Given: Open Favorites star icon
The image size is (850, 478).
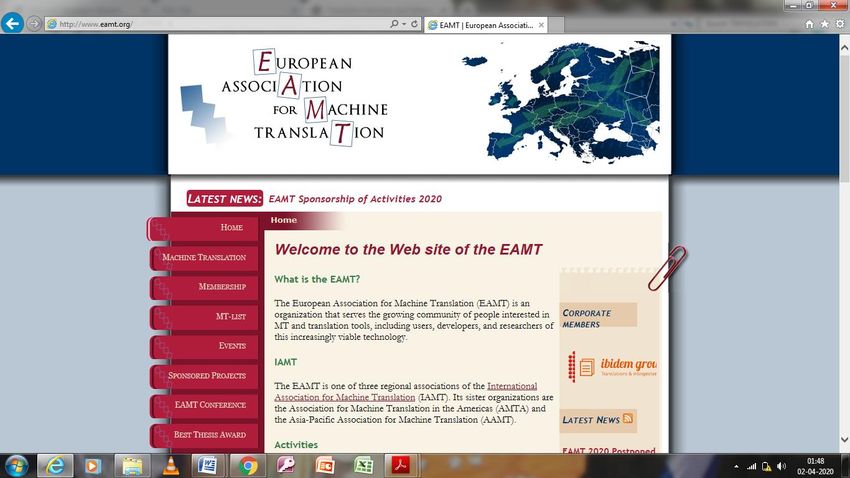Looking at the screenshot, I should [825, 24].
